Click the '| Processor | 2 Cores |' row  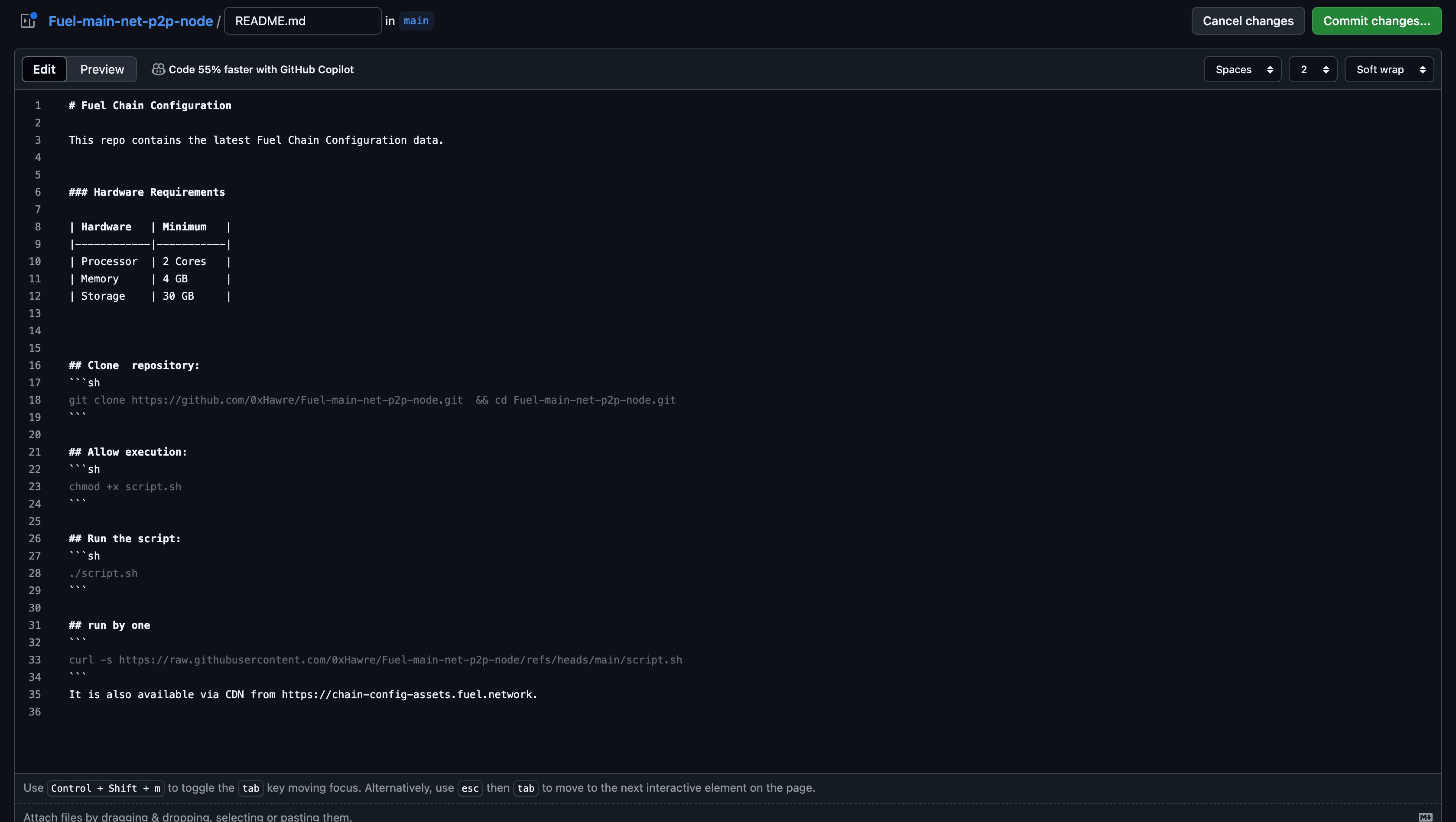tap(150, 262)
